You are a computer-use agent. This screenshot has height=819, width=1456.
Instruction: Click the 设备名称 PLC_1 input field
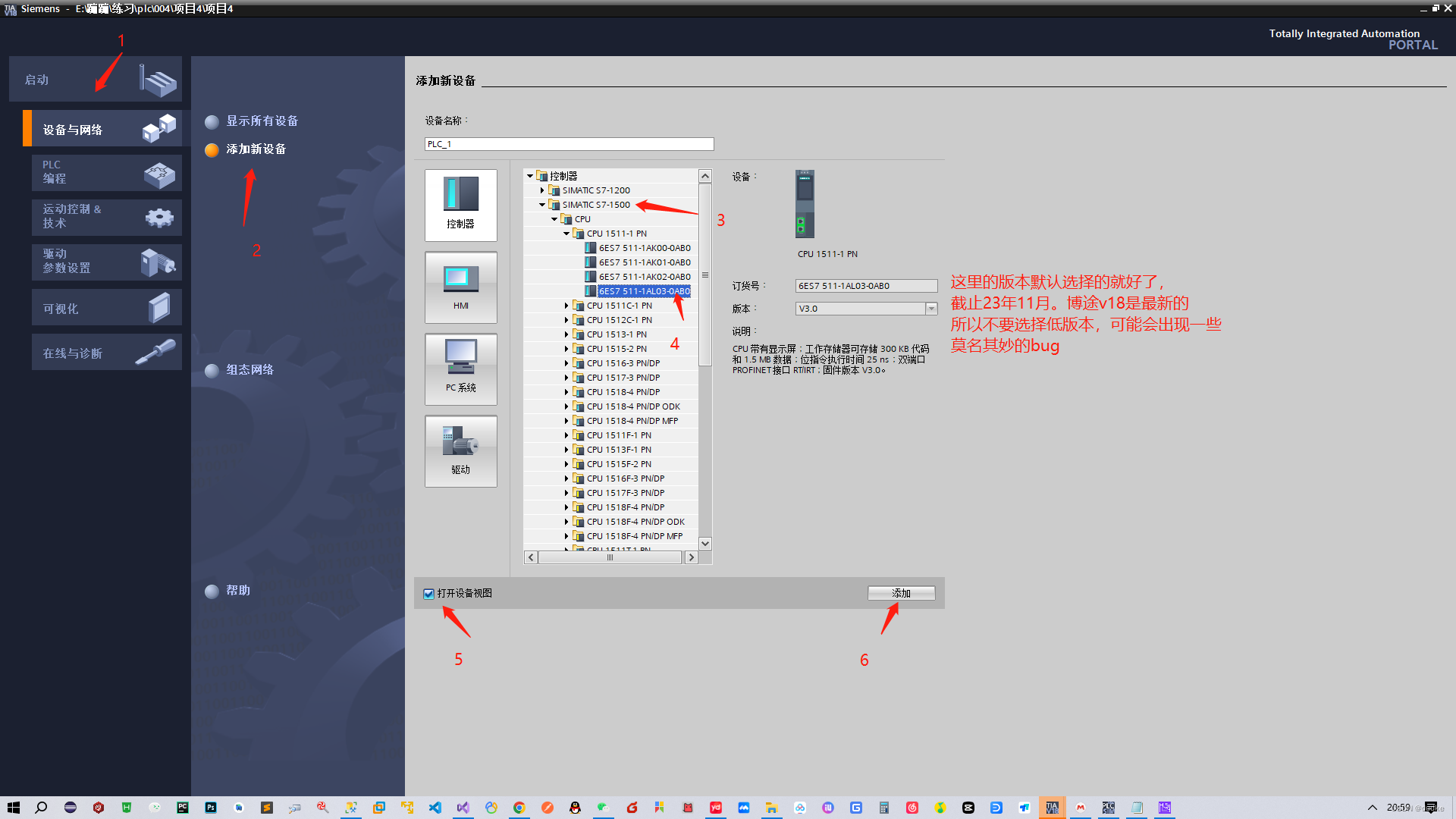tap(569, 144)
